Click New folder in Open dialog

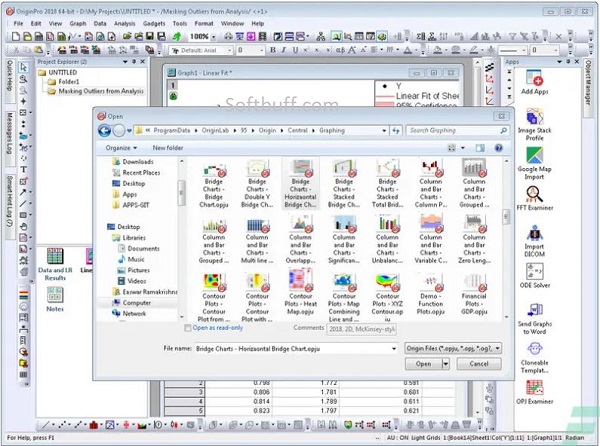[168, 148]
